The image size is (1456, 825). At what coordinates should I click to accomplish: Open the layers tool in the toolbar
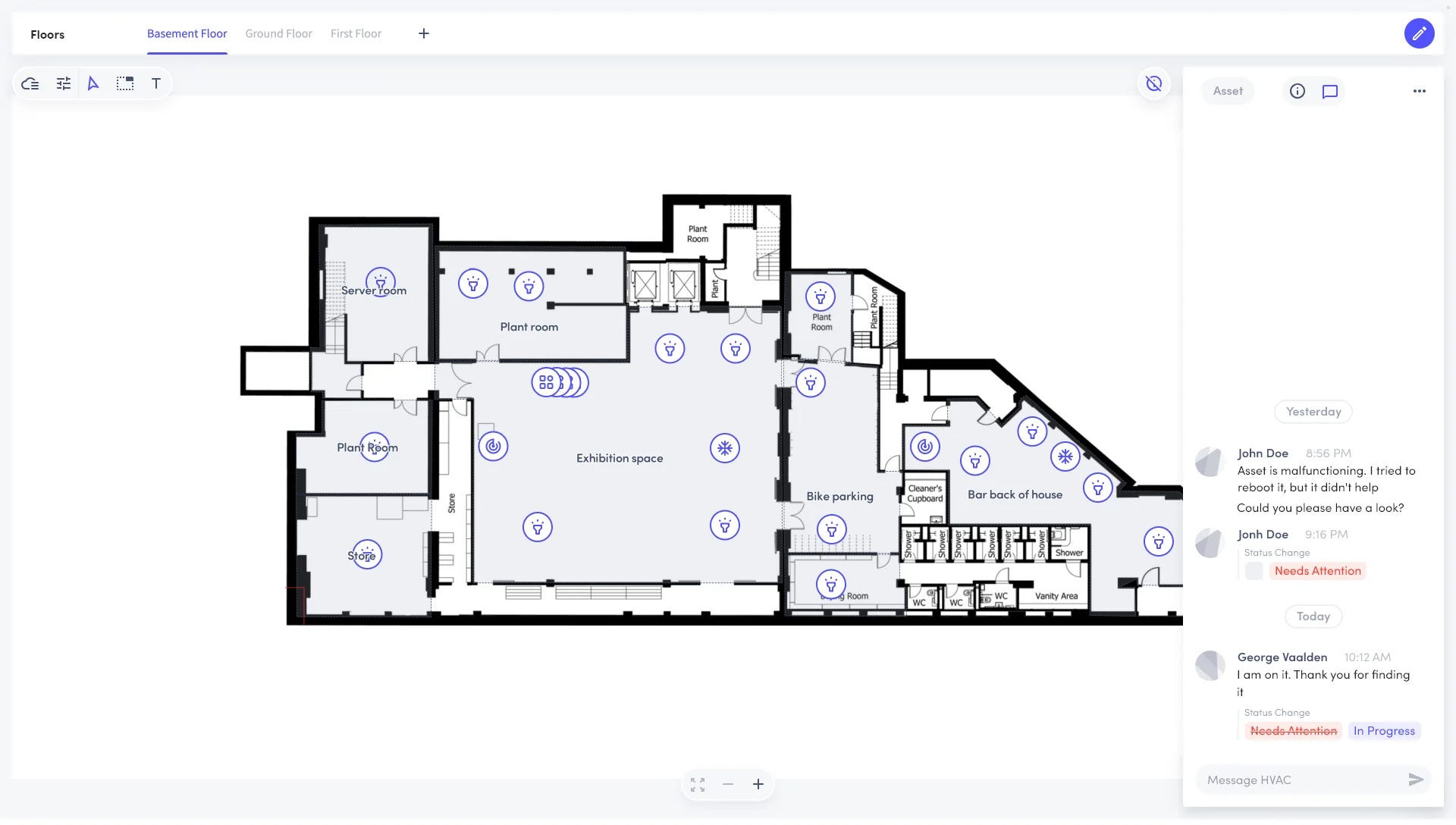click(30, 83)
